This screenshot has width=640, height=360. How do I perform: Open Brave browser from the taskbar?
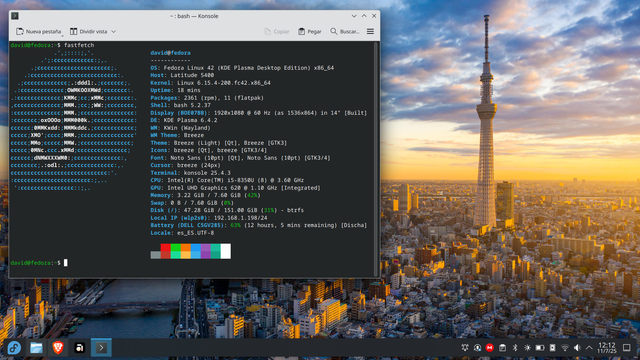coord(58,348)
